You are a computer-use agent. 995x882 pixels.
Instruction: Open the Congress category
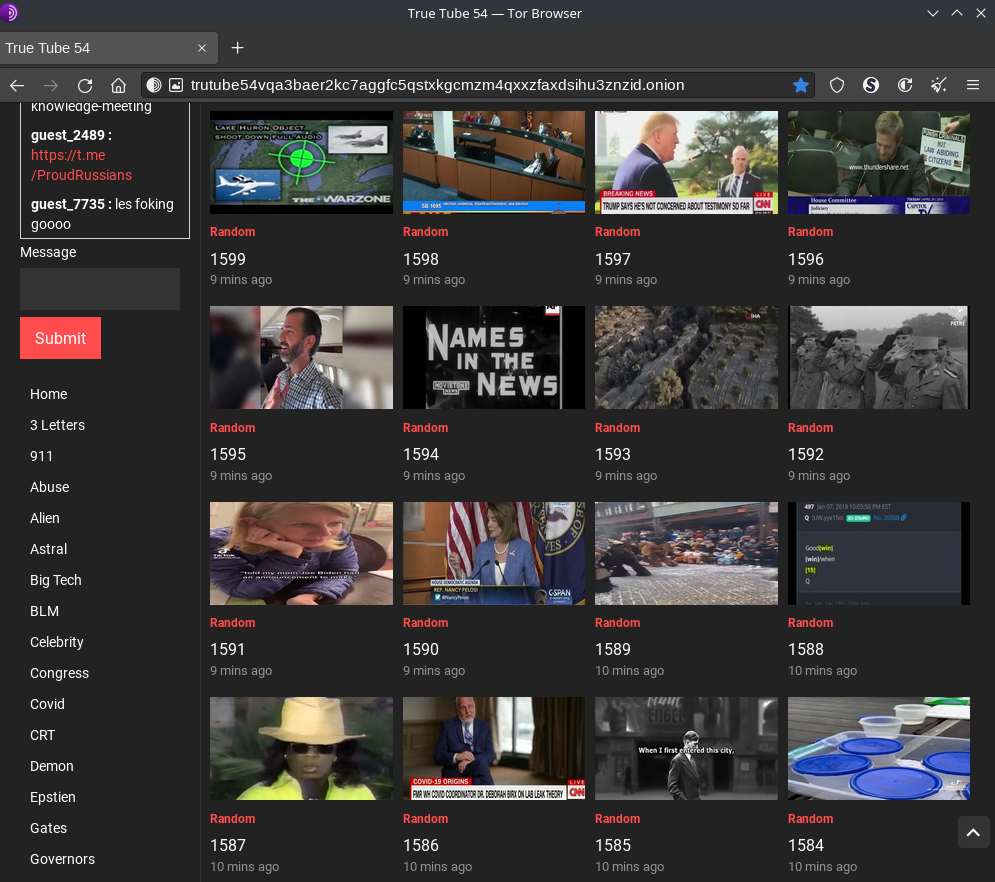pyautogui.click(x=59, y=673)
